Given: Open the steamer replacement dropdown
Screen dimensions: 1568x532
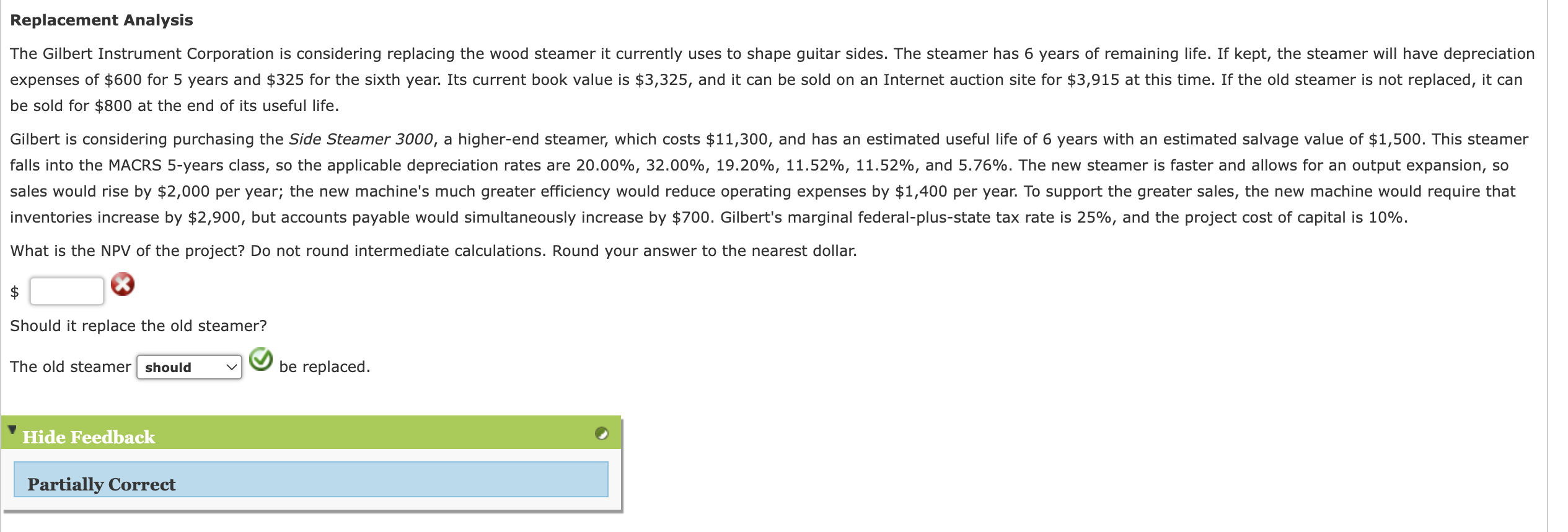Looking at the screenshot, I should (189, 367).
